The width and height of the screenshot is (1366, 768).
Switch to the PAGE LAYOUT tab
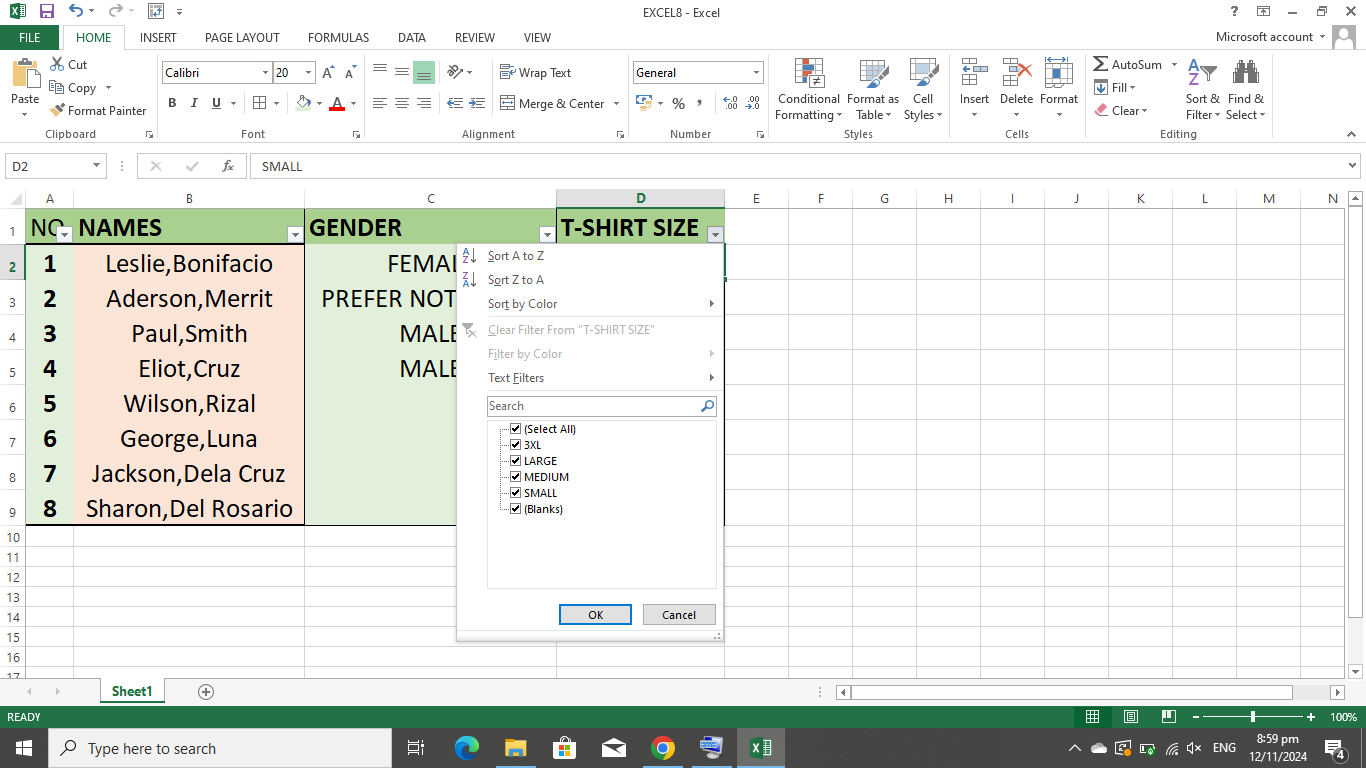pyautogui.click(x=242, y=38)
